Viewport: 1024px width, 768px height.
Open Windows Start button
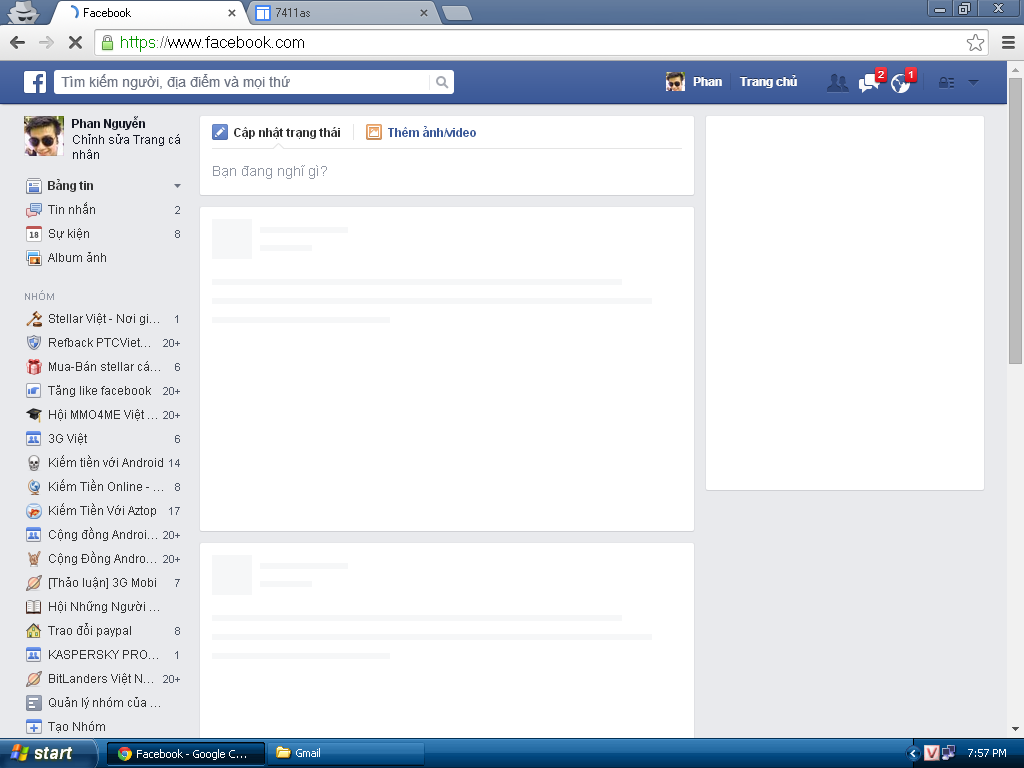point(48,754)
